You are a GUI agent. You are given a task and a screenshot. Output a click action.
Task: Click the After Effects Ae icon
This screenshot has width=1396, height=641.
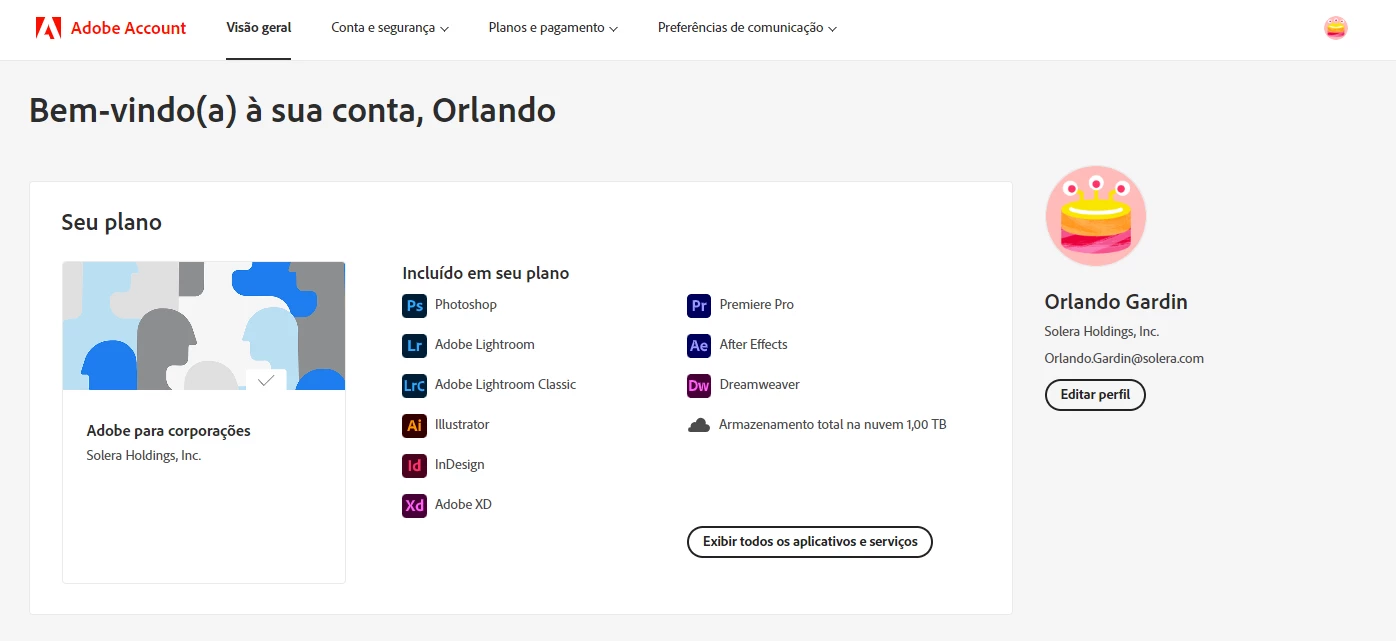[699, 345]
